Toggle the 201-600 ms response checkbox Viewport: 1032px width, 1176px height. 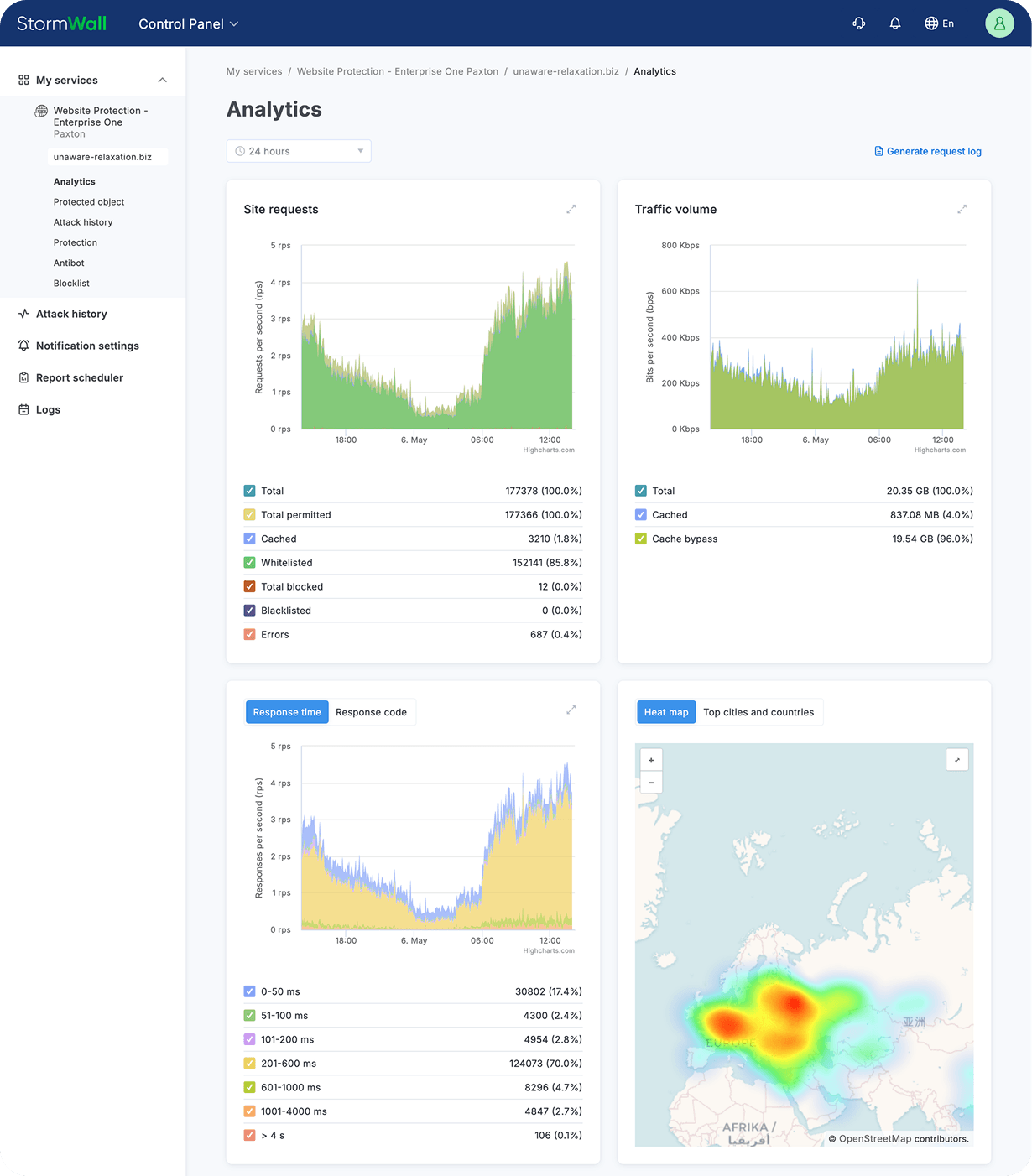click(x=249, y=1064)
